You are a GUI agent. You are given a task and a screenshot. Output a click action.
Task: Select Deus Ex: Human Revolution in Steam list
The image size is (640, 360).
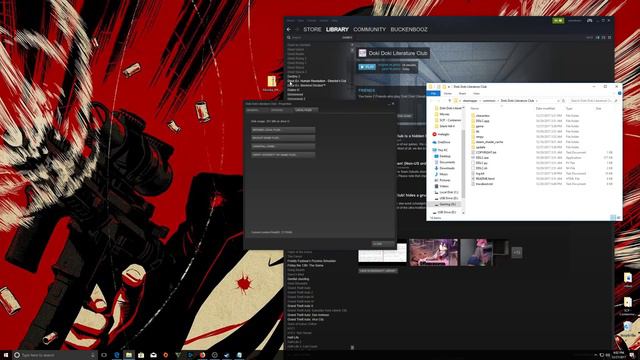point(317,81)
